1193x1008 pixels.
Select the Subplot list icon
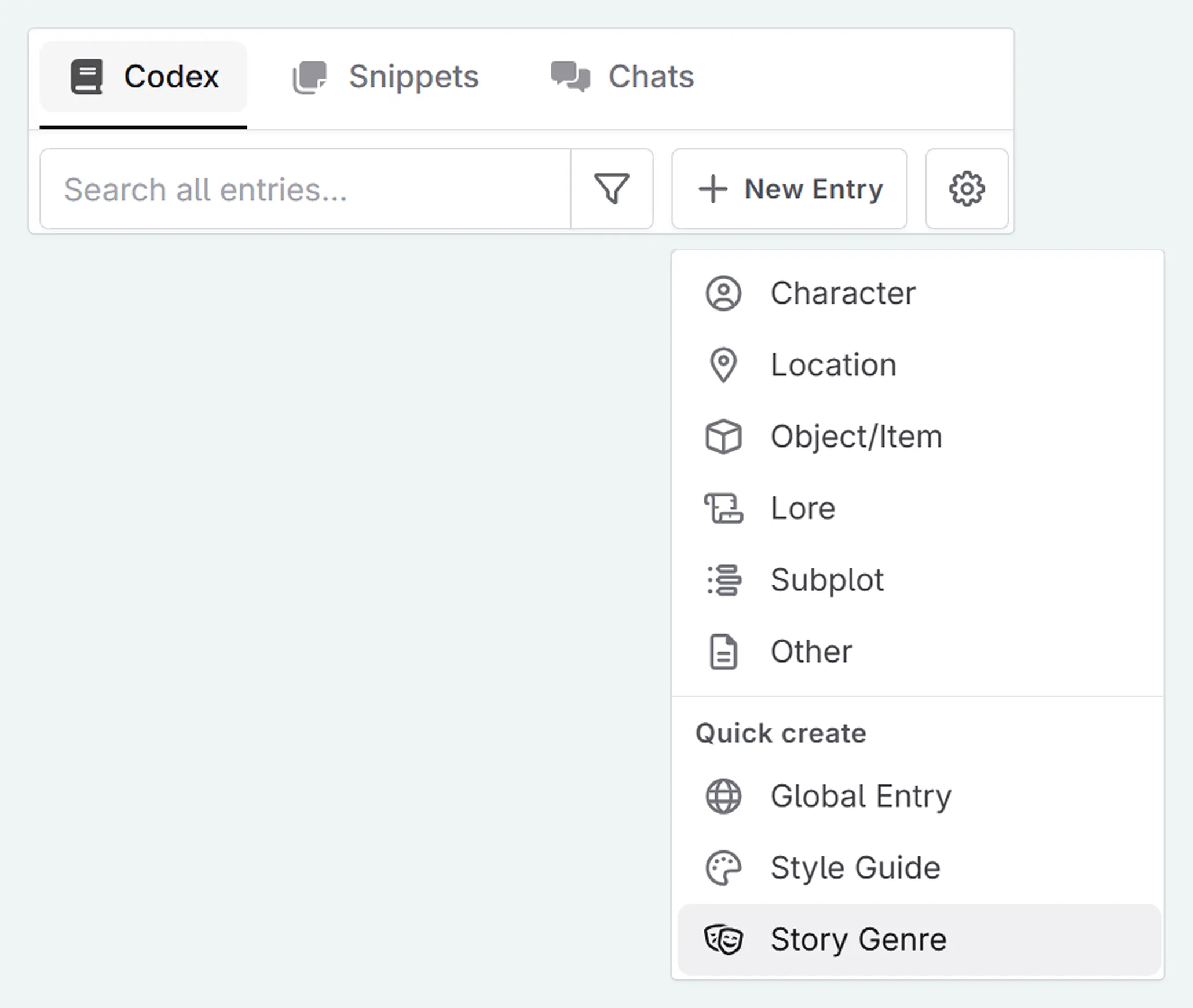coord(723,580)
